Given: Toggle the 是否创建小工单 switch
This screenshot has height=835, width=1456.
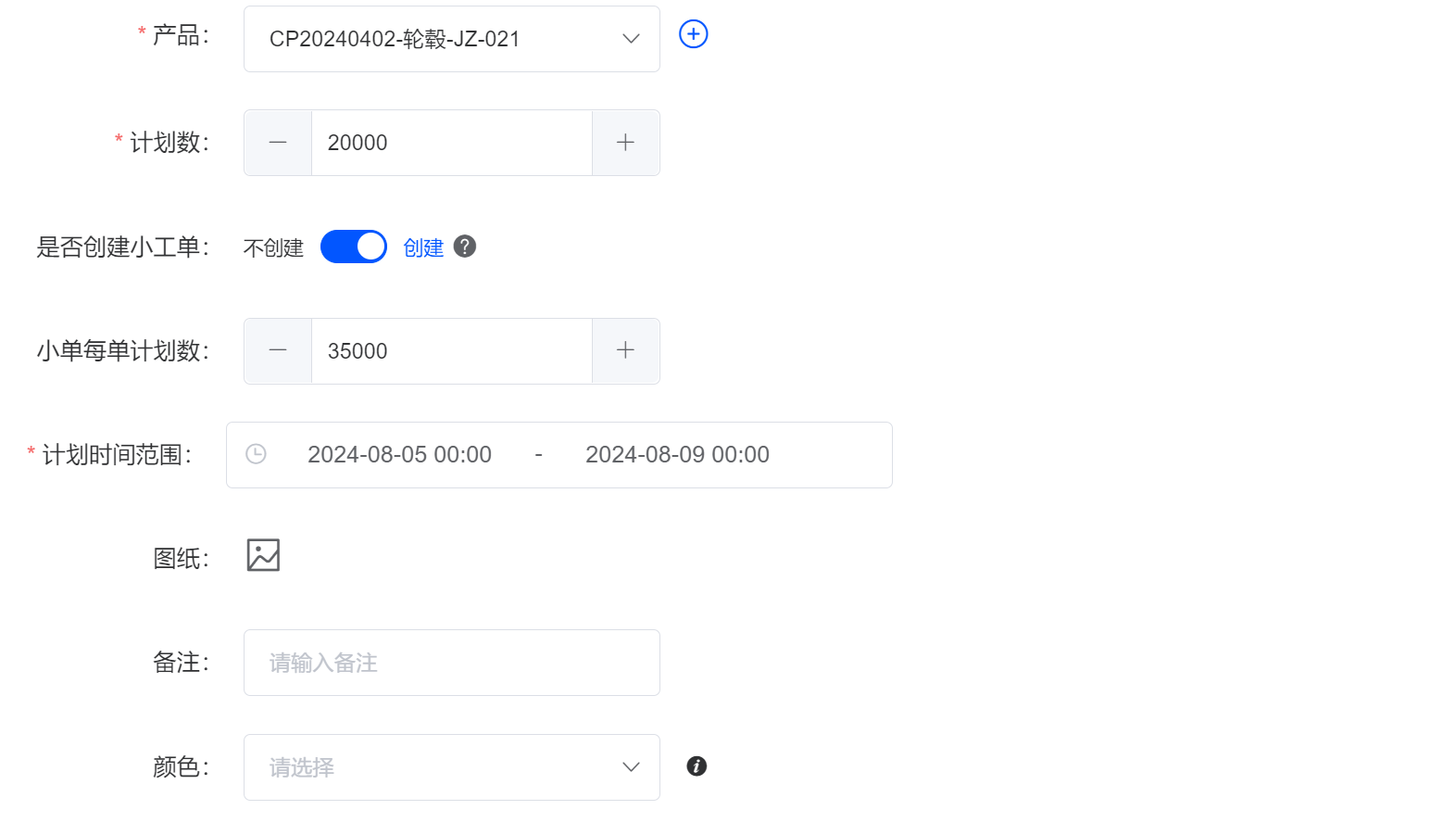Looking at the screenshot, I should pyautogui.click(x=354, y=247).
